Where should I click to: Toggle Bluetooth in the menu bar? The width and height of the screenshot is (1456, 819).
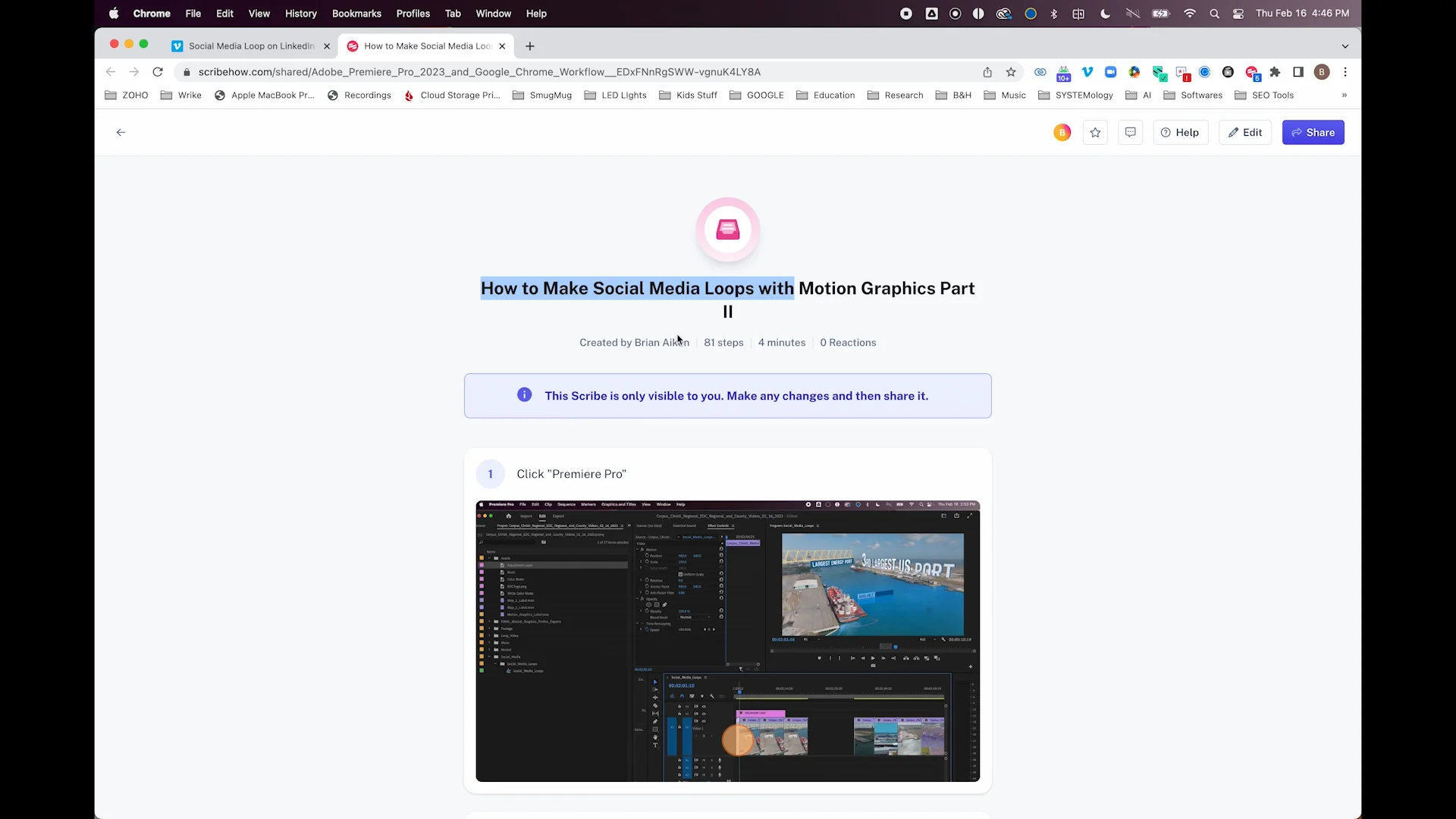pos(1054,14)
